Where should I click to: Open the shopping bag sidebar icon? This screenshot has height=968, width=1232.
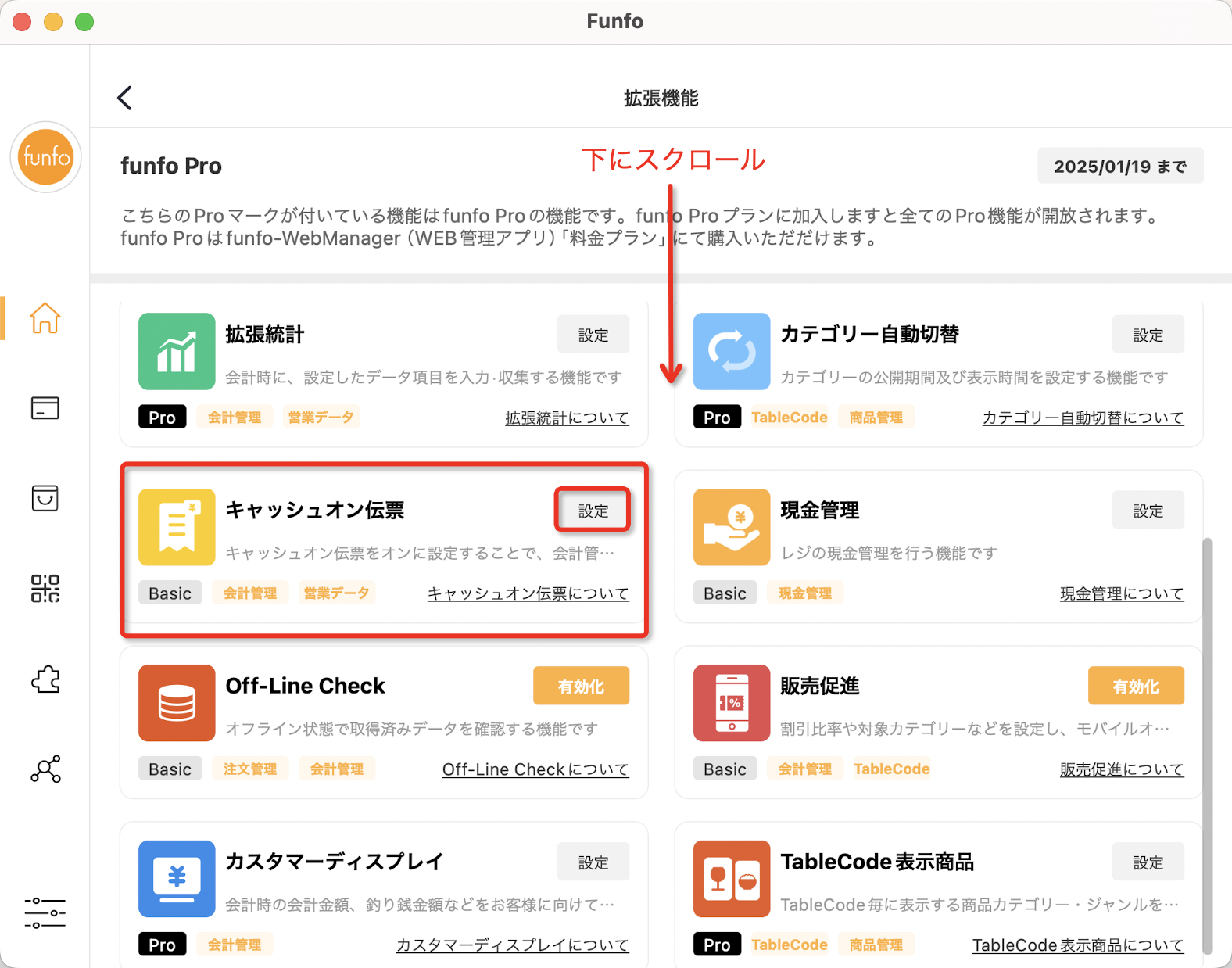[x=45, y=498]
